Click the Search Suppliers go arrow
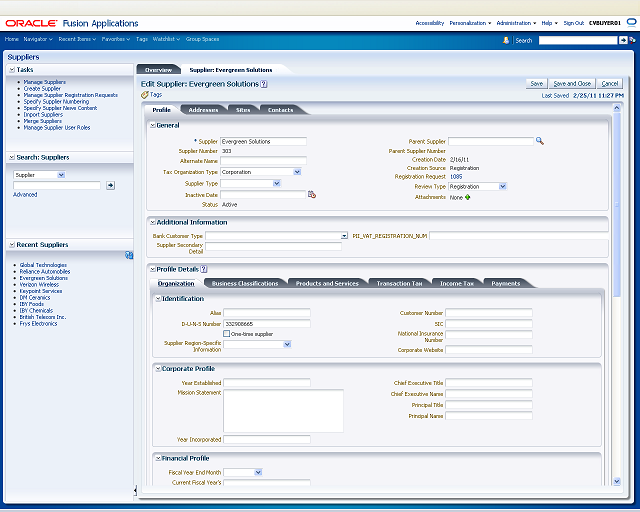Viewport: 640px width, 512px height. coord(110,185)
